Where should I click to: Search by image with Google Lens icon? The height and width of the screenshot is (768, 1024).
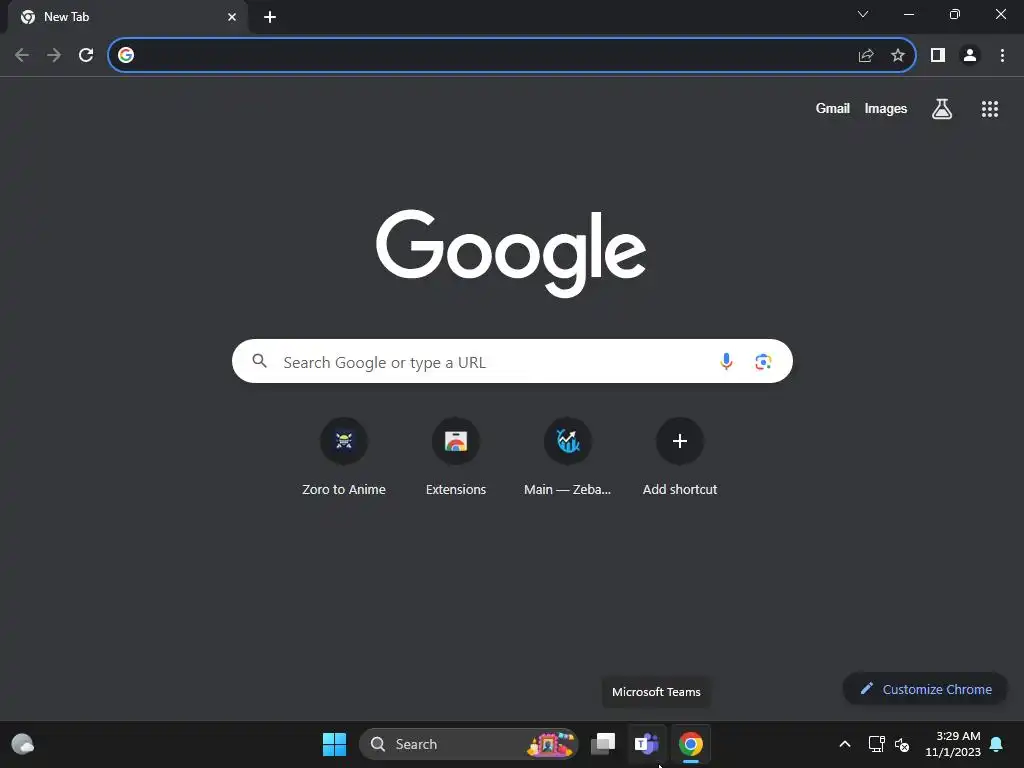[763, 361]
